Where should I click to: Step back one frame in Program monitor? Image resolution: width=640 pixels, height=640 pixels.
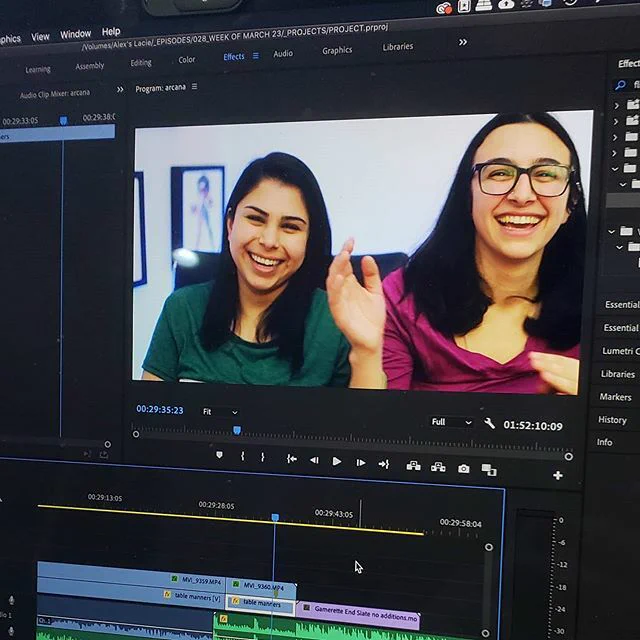314,460
